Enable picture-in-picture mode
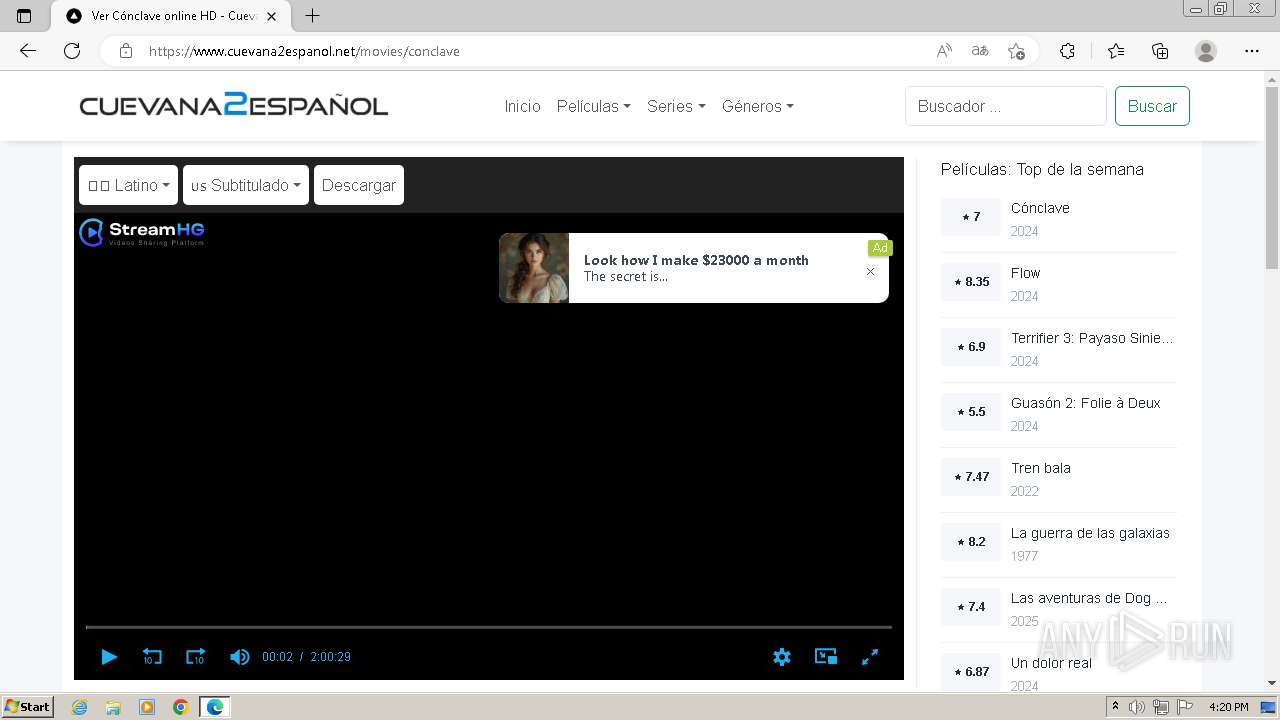This screenshot has width=1280, height=720. coord(826,657)
